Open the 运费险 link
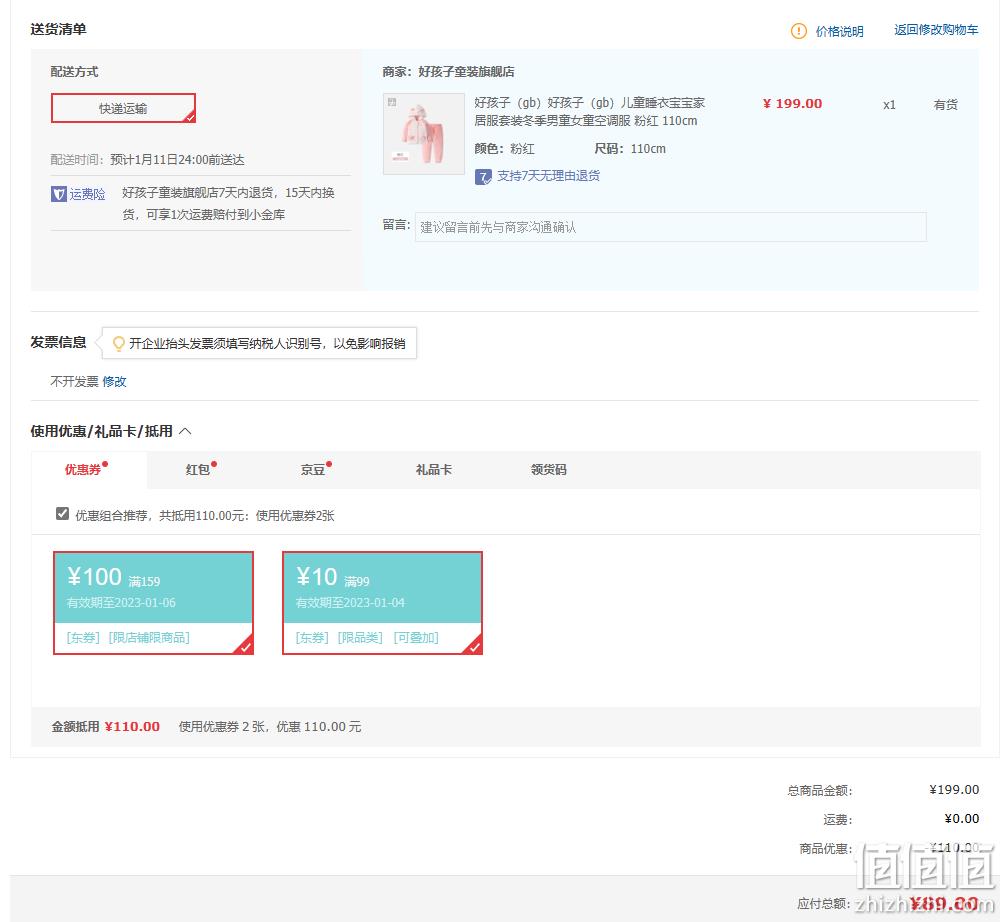The image size is (1004, 922). (87, 194)
